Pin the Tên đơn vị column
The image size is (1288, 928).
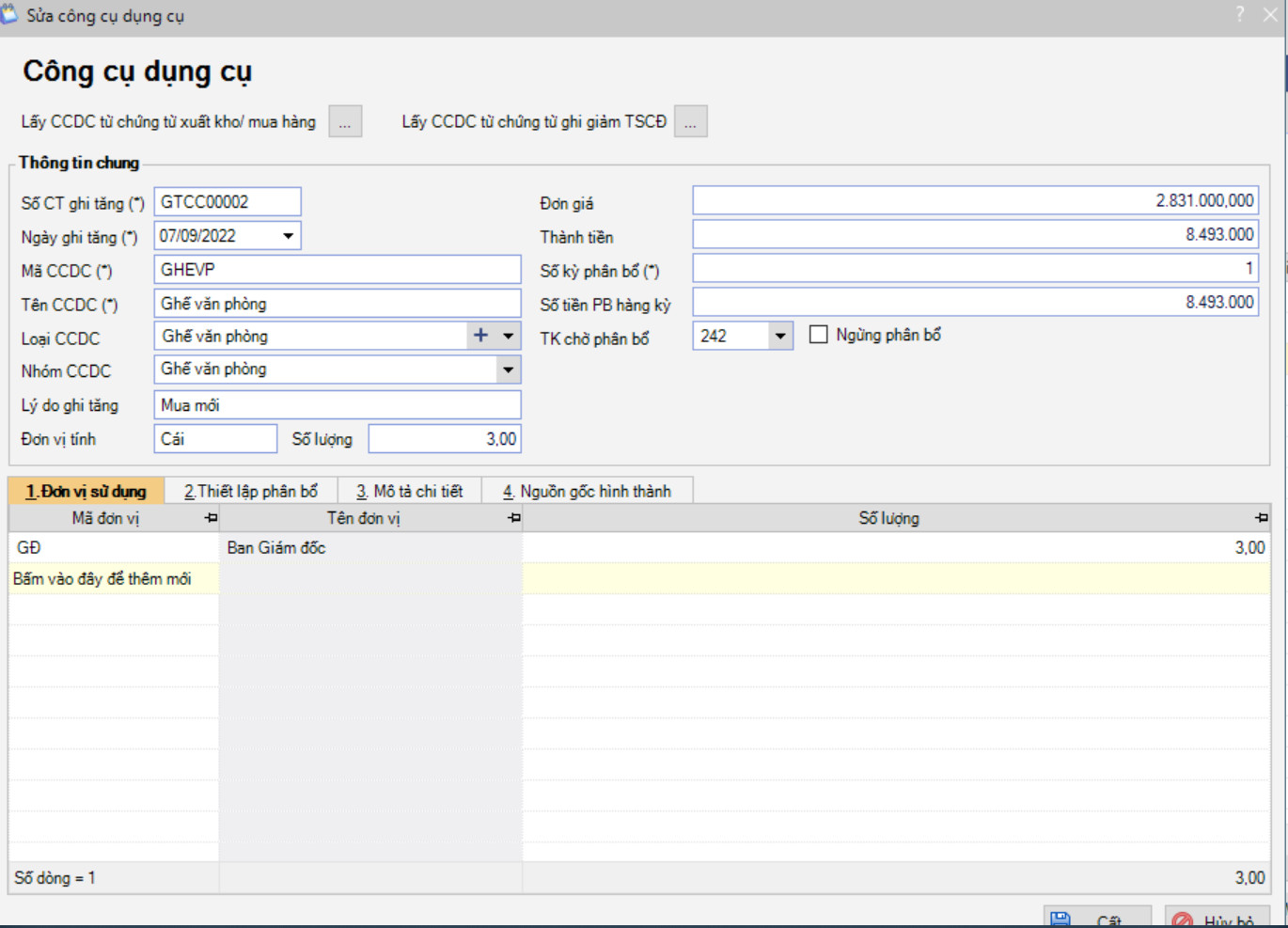[x=514, y=518]
